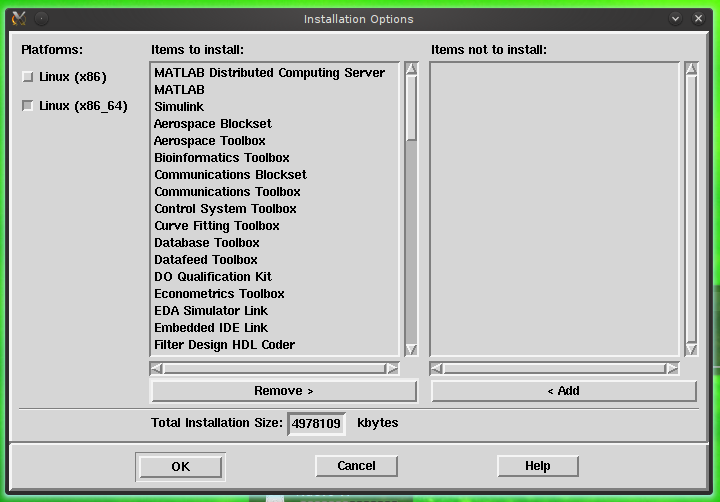Click the Remove > button
Screen dimensions: 720x502
[x=284, y=391]
